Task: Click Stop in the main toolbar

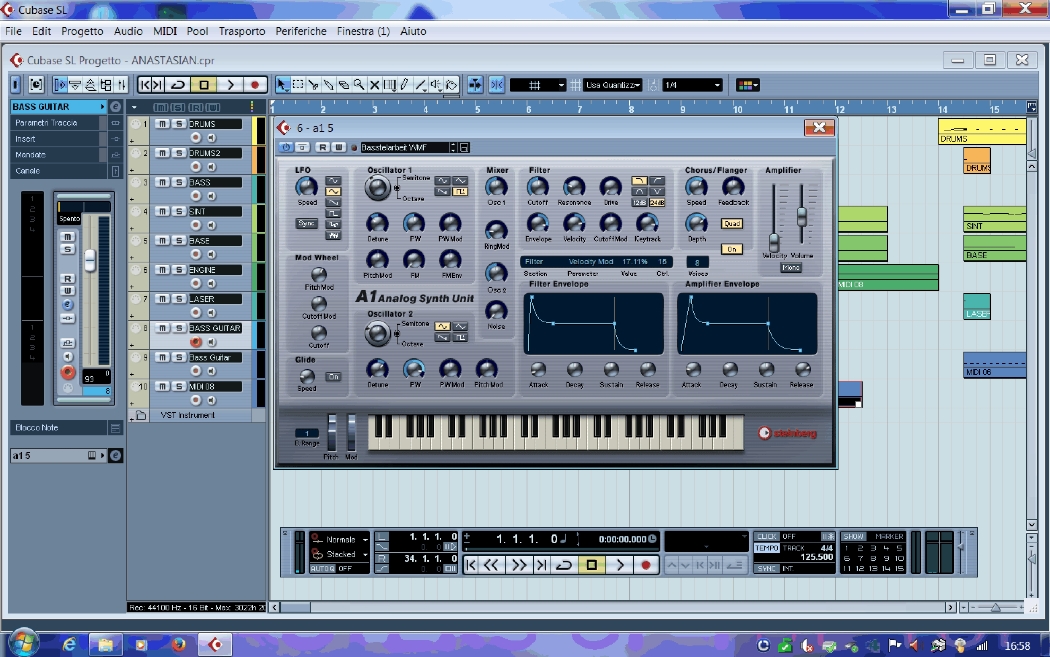Action: point(204,85)
